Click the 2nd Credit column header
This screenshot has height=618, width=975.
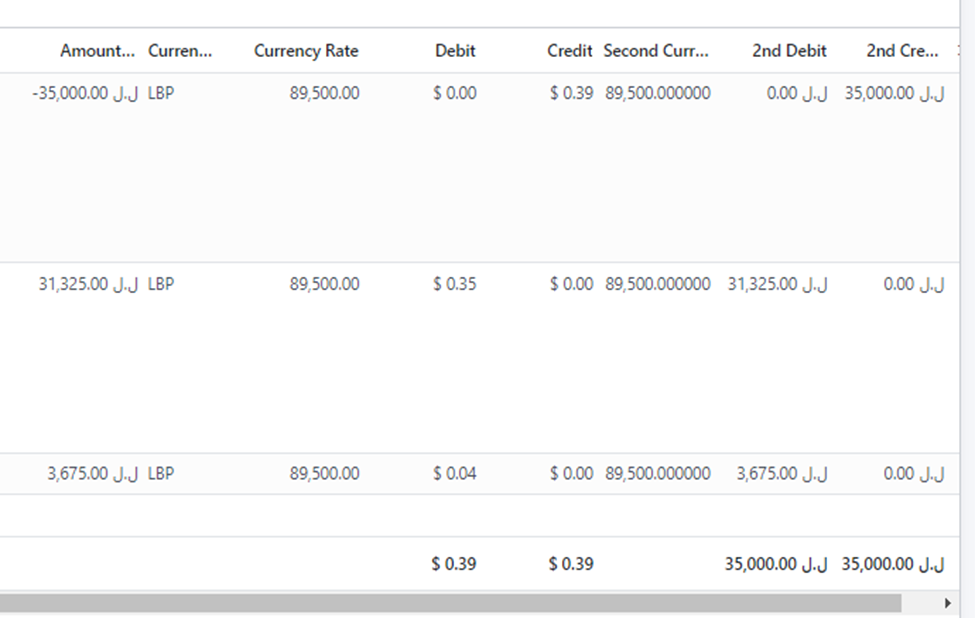click(901, 51)
